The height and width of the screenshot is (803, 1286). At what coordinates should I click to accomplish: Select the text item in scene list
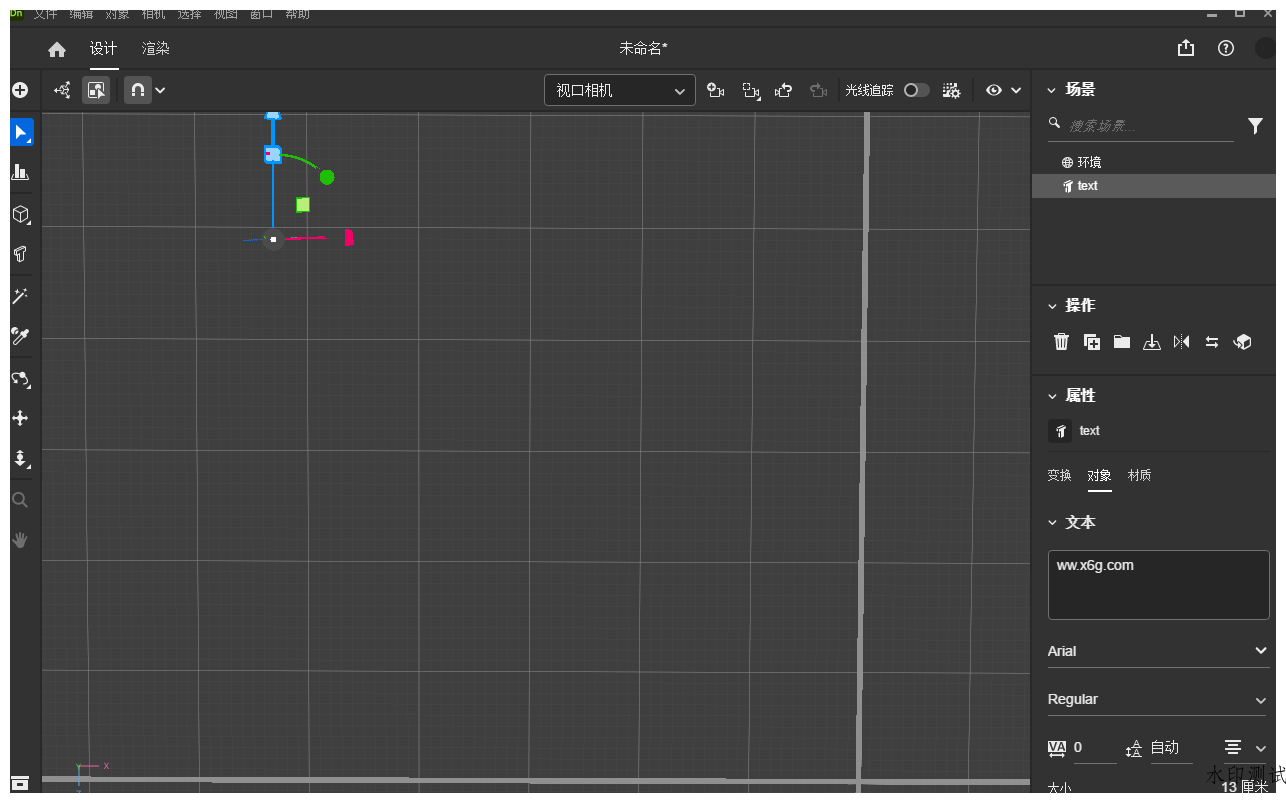[x=1155, y=186]
